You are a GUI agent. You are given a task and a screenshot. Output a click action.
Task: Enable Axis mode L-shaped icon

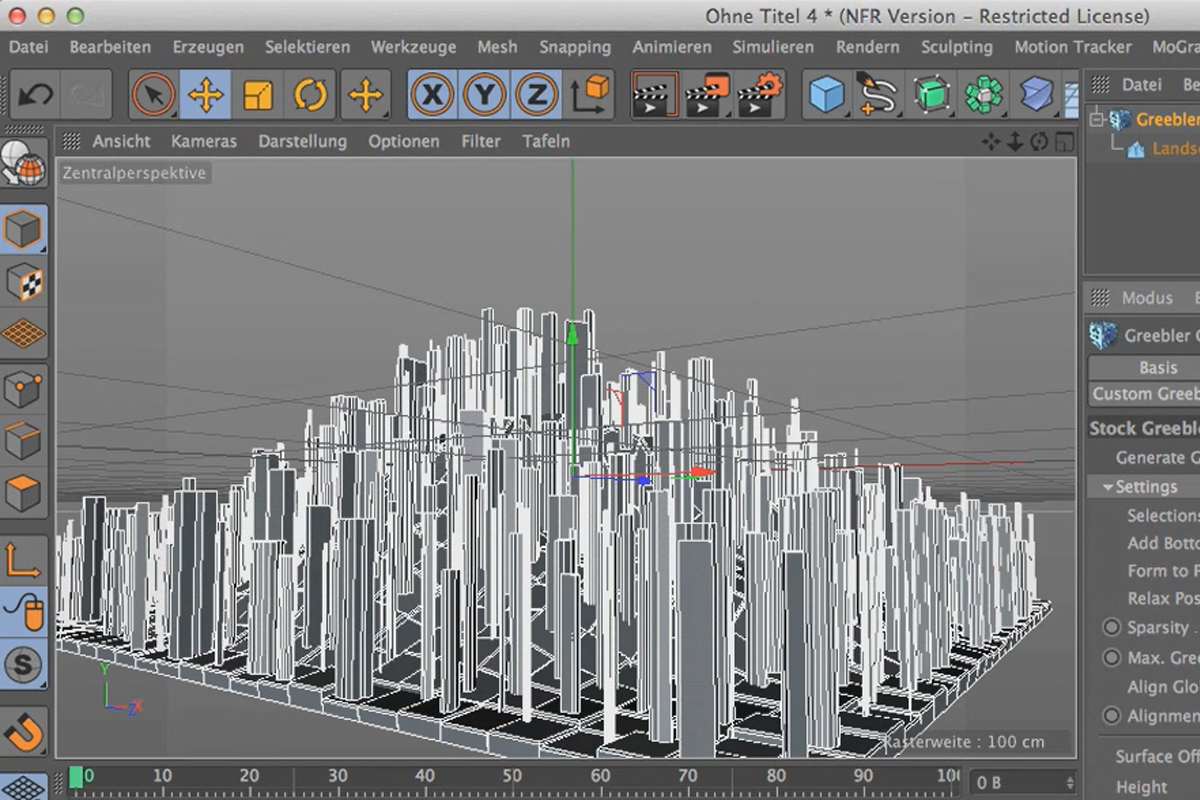pos(23,559)
